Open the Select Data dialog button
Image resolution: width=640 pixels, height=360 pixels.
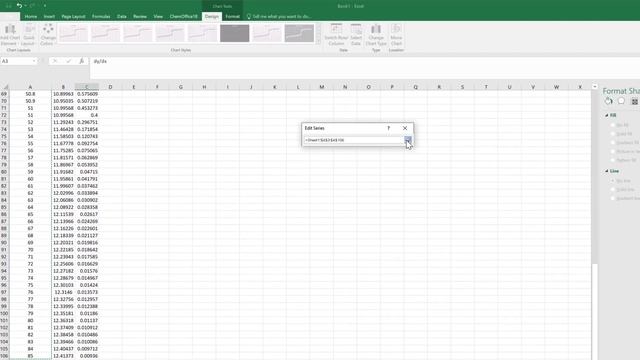(356, 35)
